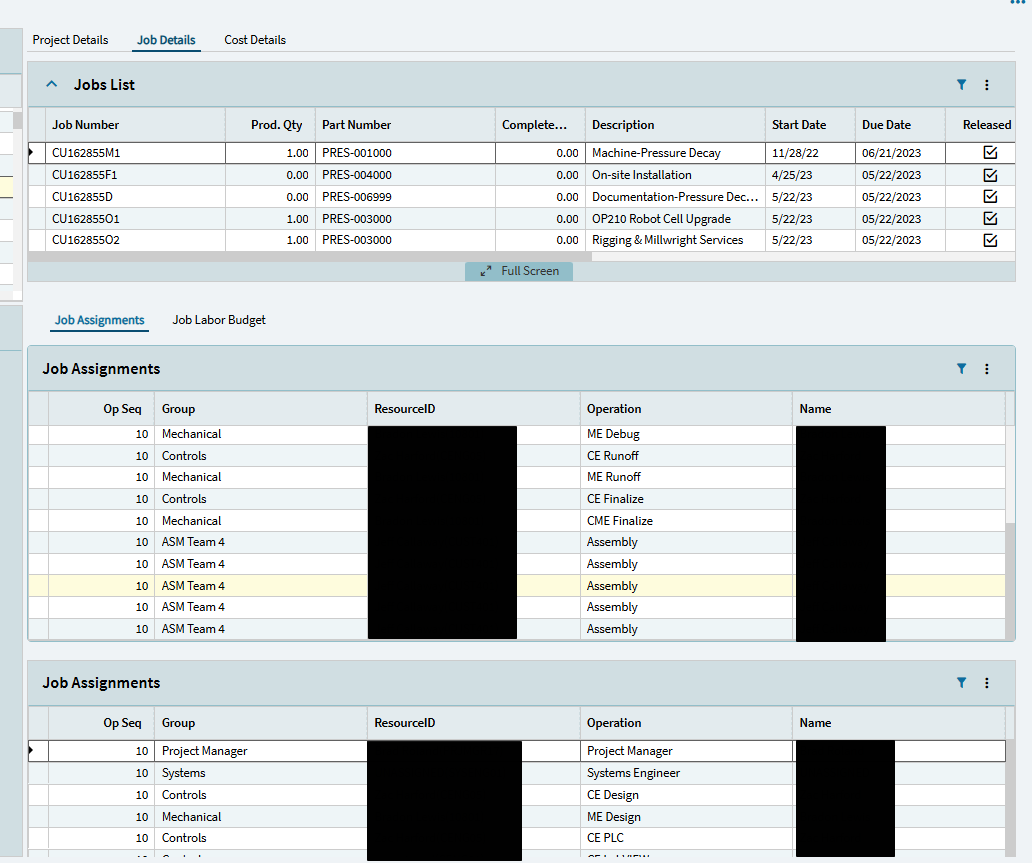The height and width of the screenshot is (863, 1032).
Task: Open overflow menu in lower Job Assignments panel
Action: [x=987, y=683]
